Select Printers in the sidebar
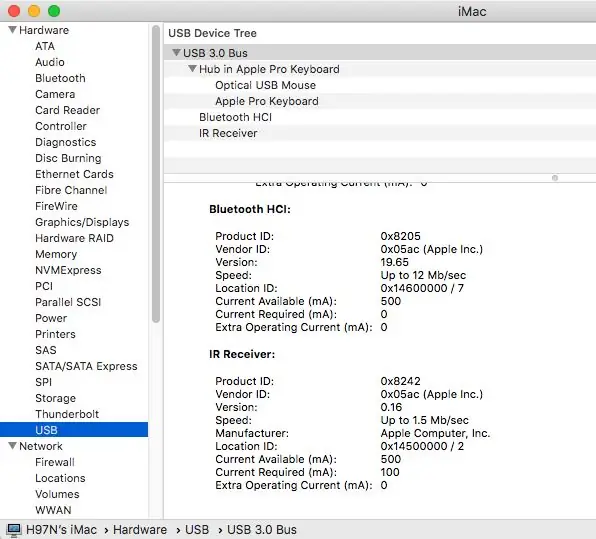Screen dimensions: 596x539 click(55, 334)
